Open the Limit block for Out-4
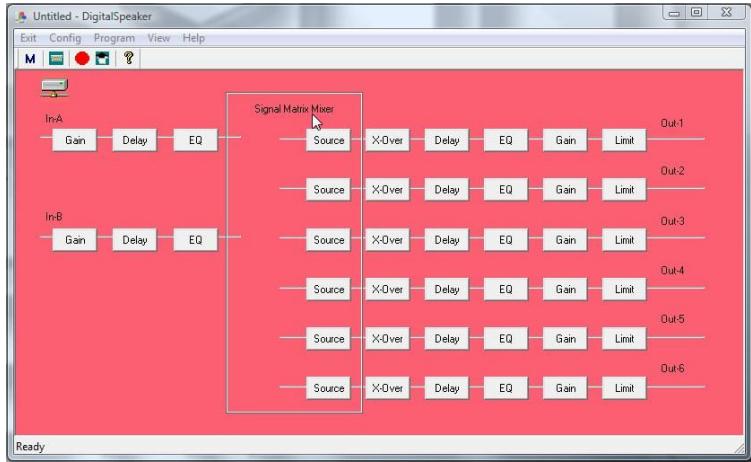This screenshot has width=751, height=462. [x=624, y=289]
